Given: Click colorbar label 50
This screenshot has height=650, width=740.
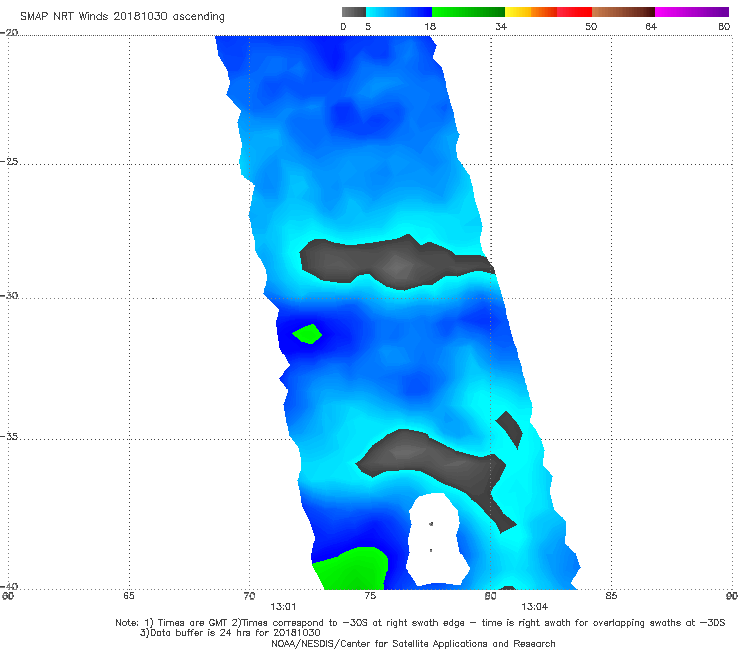Looking at the screenshot, I should 591,27.
